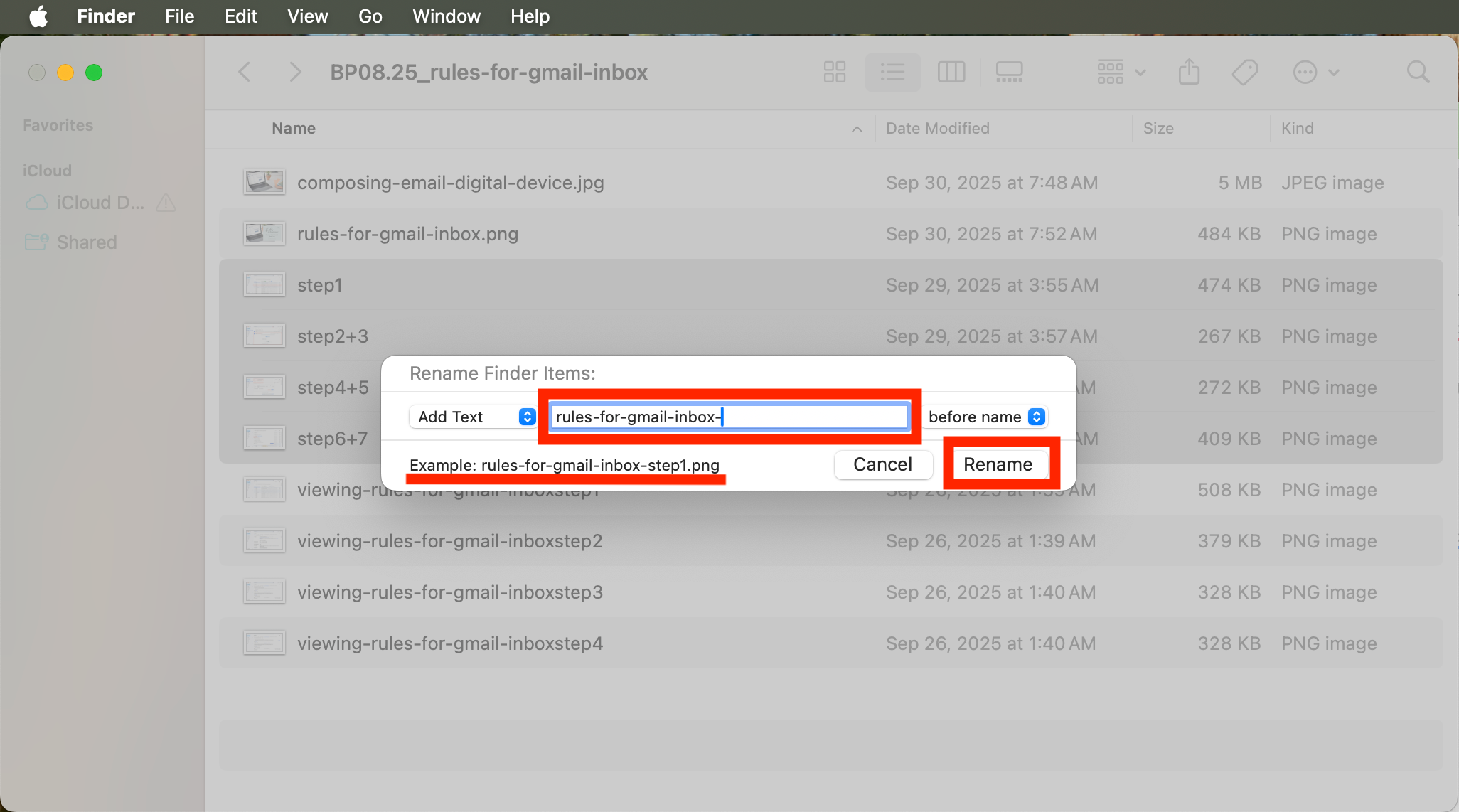The width and height of the screenshot is (1459, 812).
Task: Open the More actions ellipsis menu
Action: pyautogui.click(x=1314, y=72)
